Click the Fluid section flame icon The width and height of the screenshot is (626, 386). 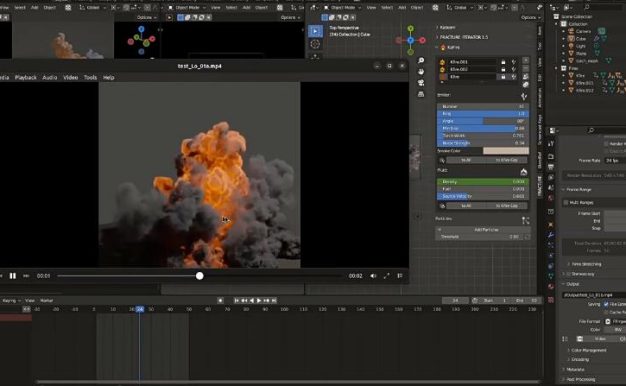pos(524,172)
